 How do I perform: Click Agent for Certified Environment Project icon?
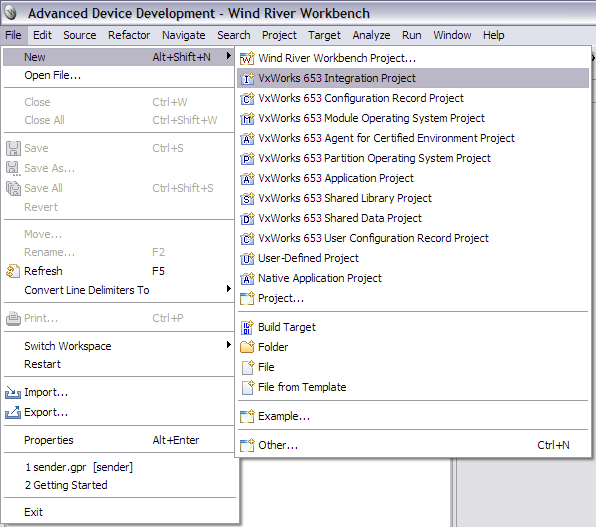[x=247, y=138]
